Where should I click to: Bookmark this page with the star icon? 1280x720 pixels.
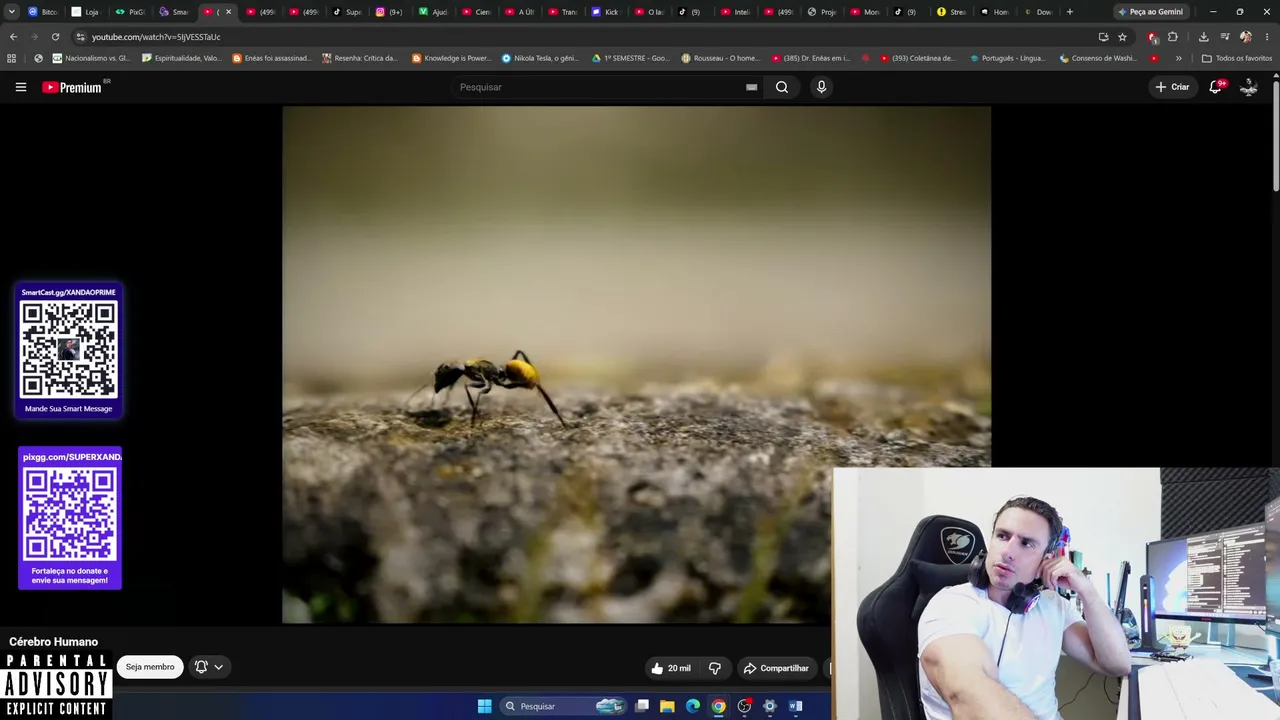[x=1122, y=37]
